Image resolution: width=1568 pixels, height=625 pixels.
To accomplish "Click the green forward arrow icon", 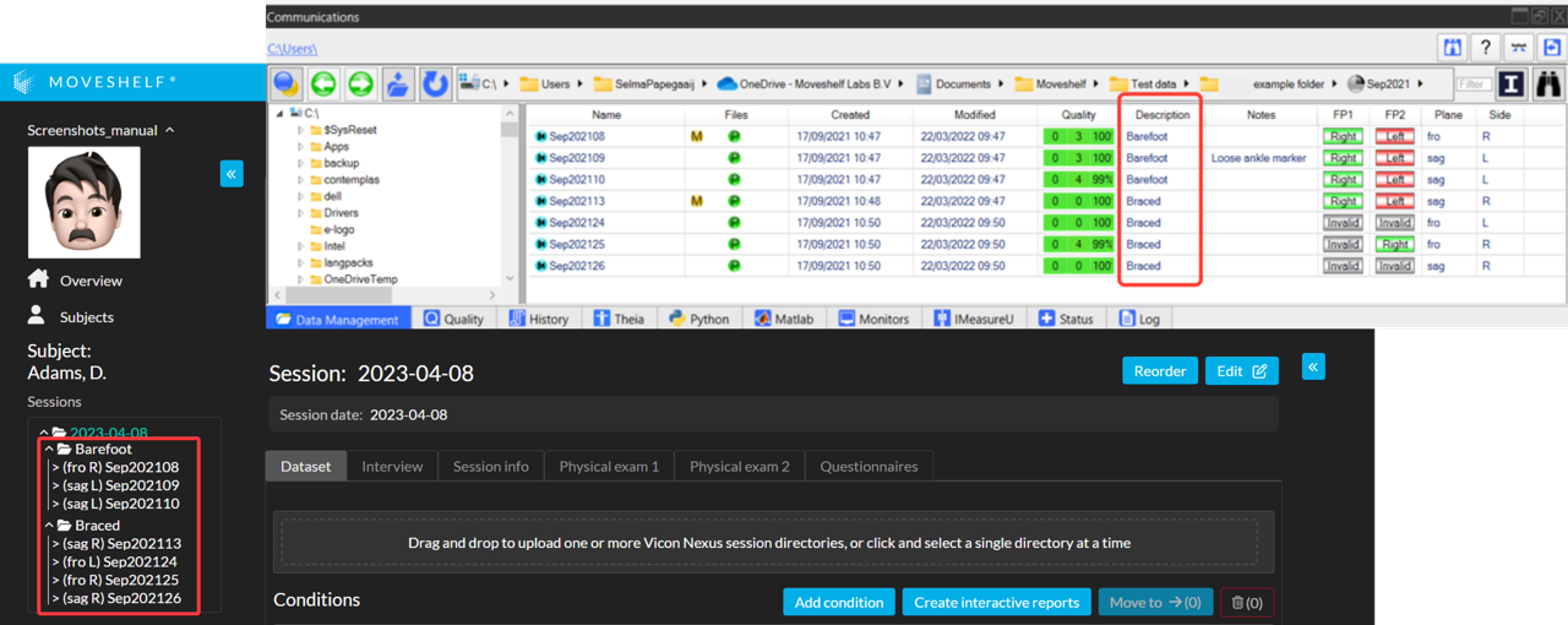I will pos(360,83).
